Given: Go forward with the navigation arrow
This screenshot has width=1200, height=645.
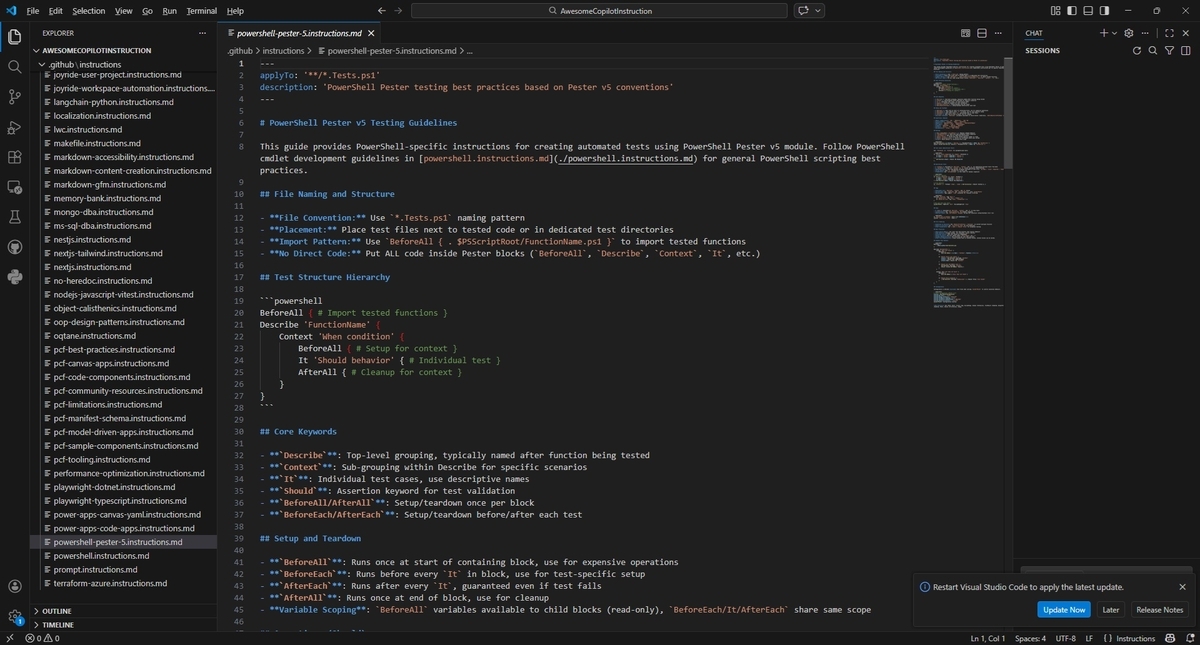Looking at the screenshot, I should coord(400,11).
